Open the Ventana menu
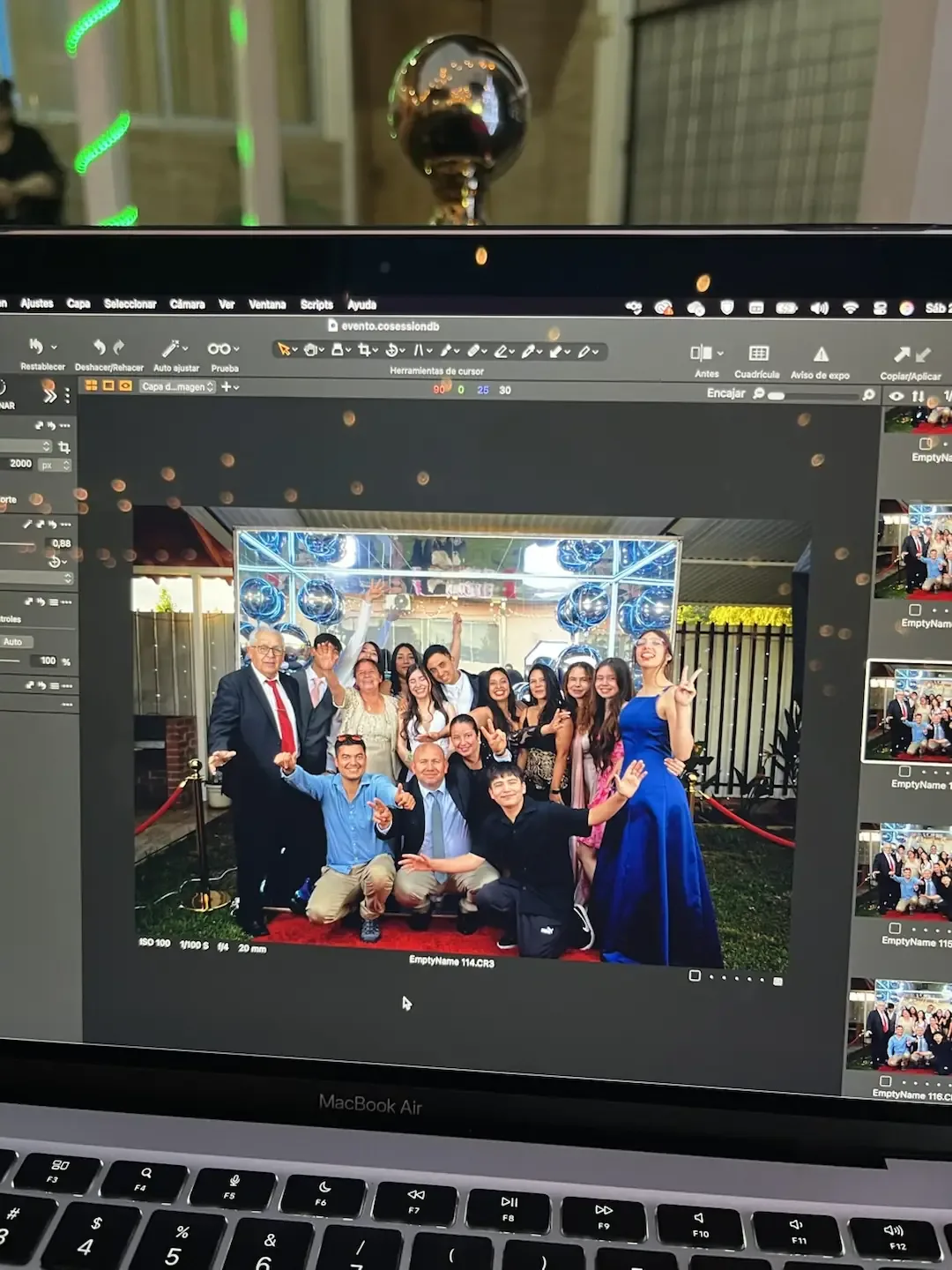This screenshot has width=952, height=1270. (267, 304)
